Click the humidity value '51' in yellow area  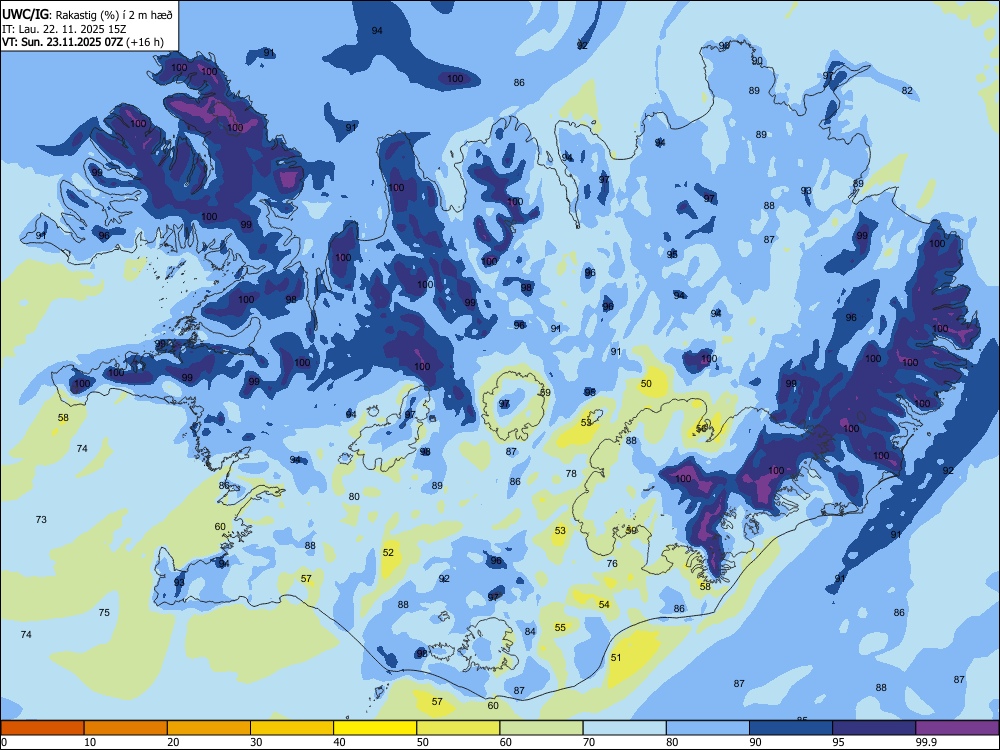[x=615, y=658]
